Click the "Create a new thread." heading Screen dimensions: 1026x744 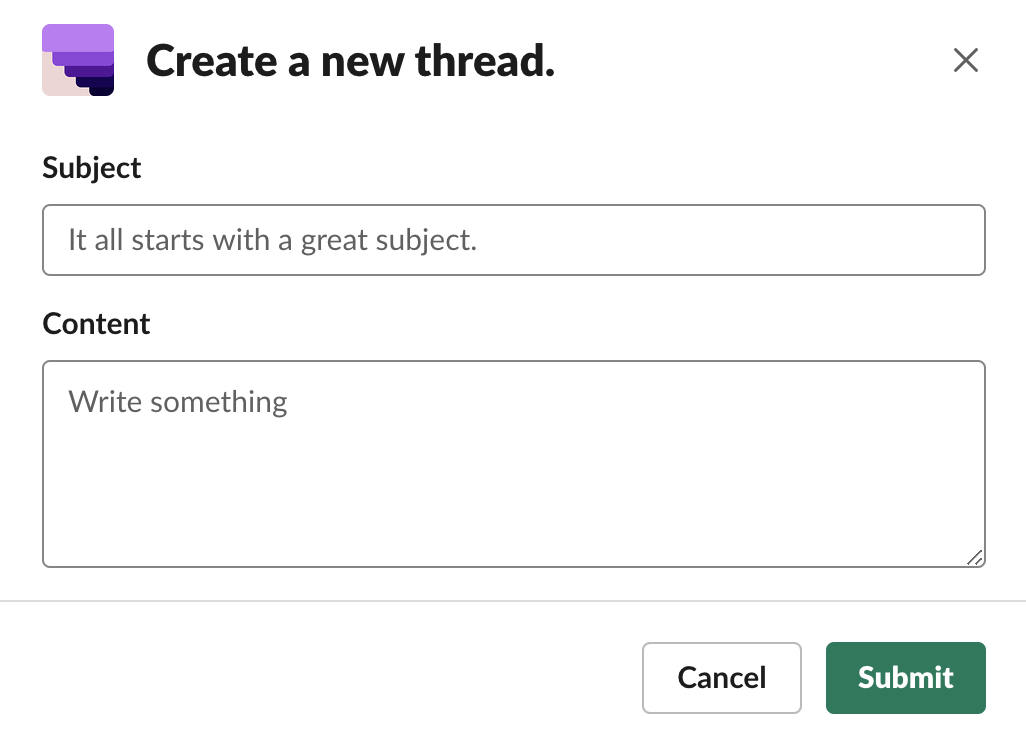pyautogui.click(x=350, y=62)
